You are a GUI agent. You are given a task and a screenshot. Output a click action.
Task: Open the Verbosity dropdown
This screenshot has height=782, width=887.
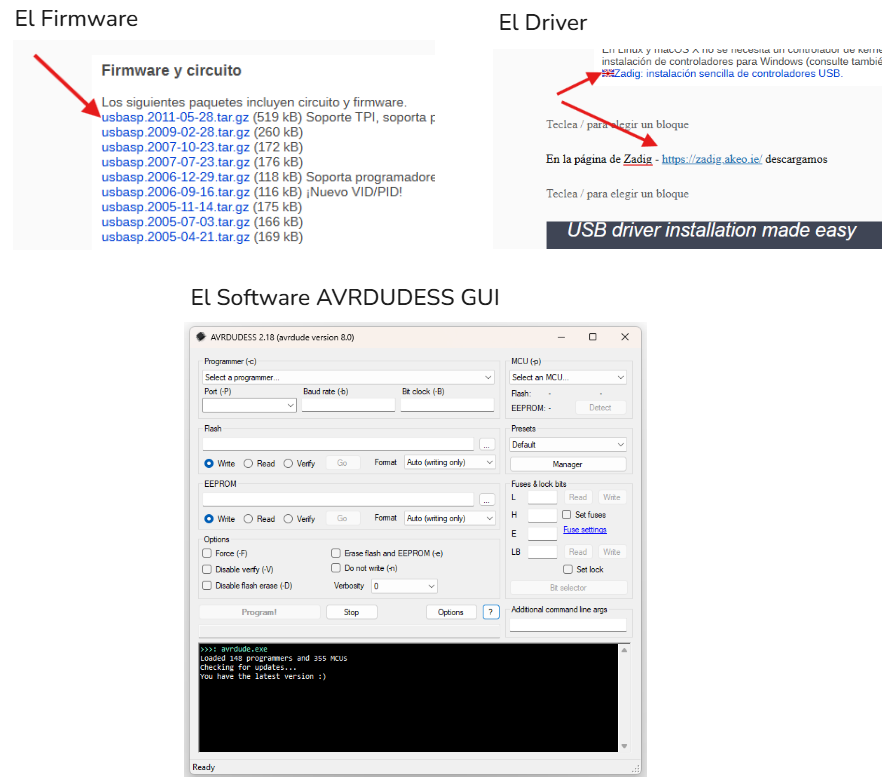point(404,586)
